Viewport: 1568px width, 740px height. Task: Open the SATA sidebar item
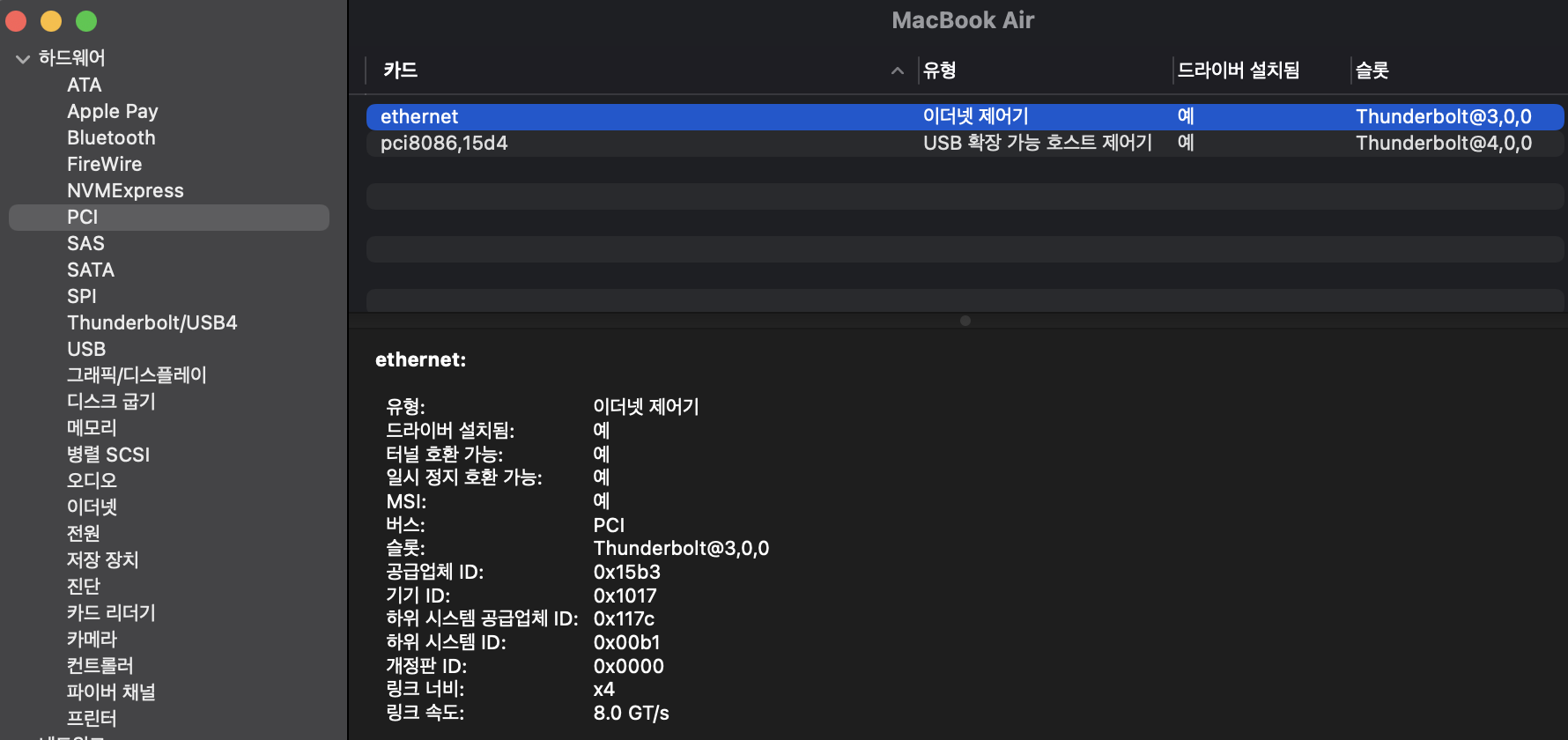(91, 270)
